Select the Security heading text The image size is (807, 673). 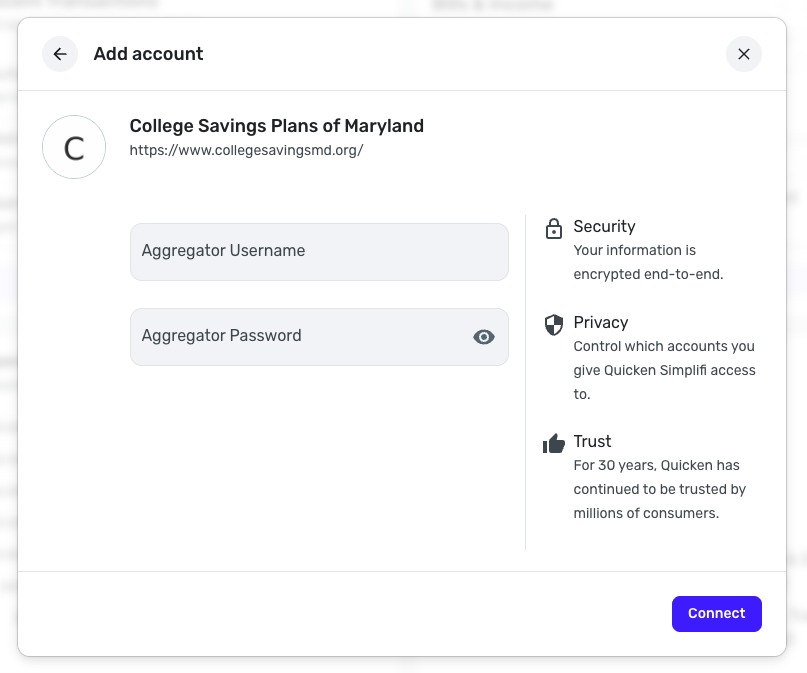point(604,227)
